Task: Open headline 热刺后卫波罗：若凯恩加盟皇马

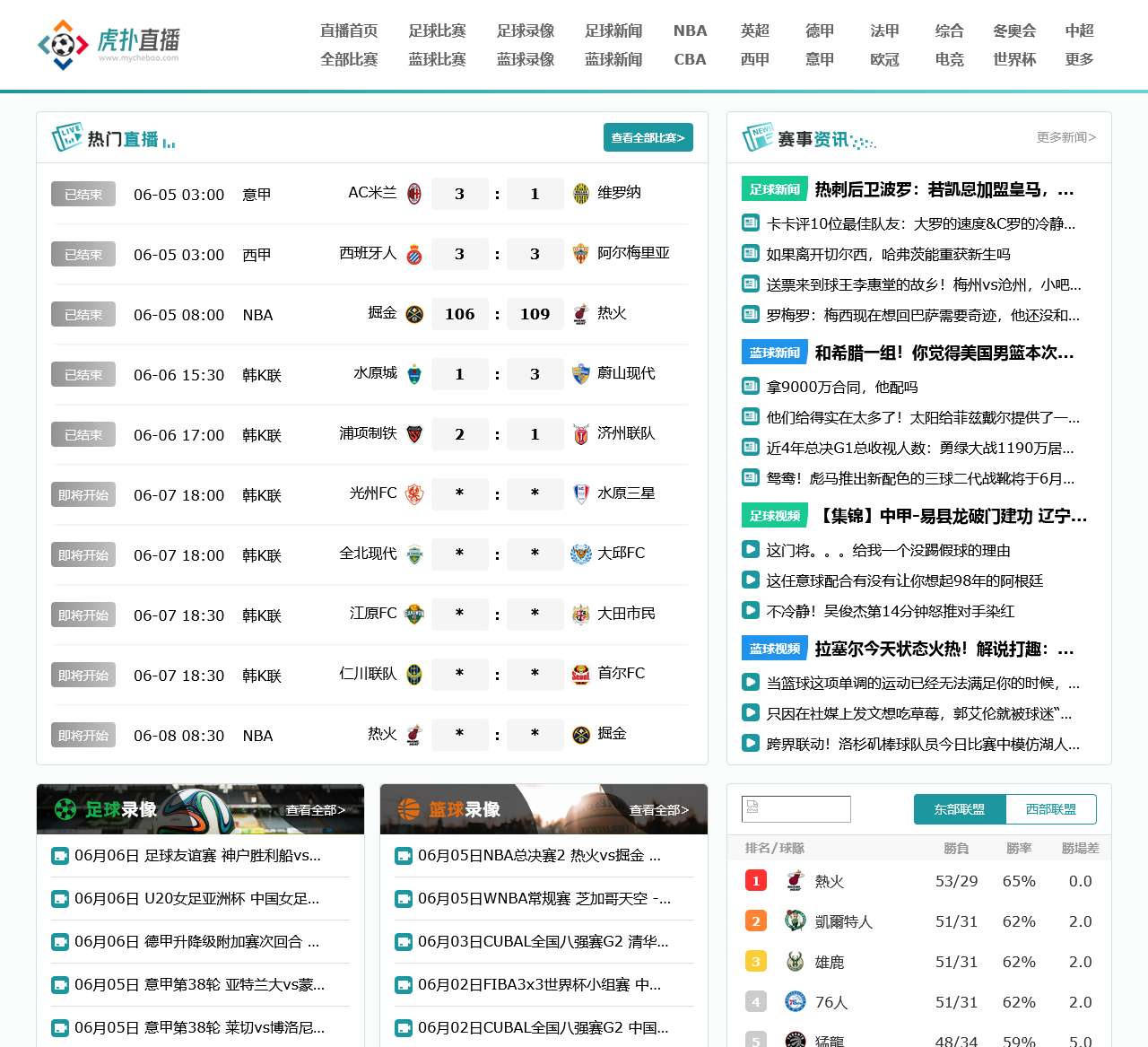Action: (x=944, y=189)
